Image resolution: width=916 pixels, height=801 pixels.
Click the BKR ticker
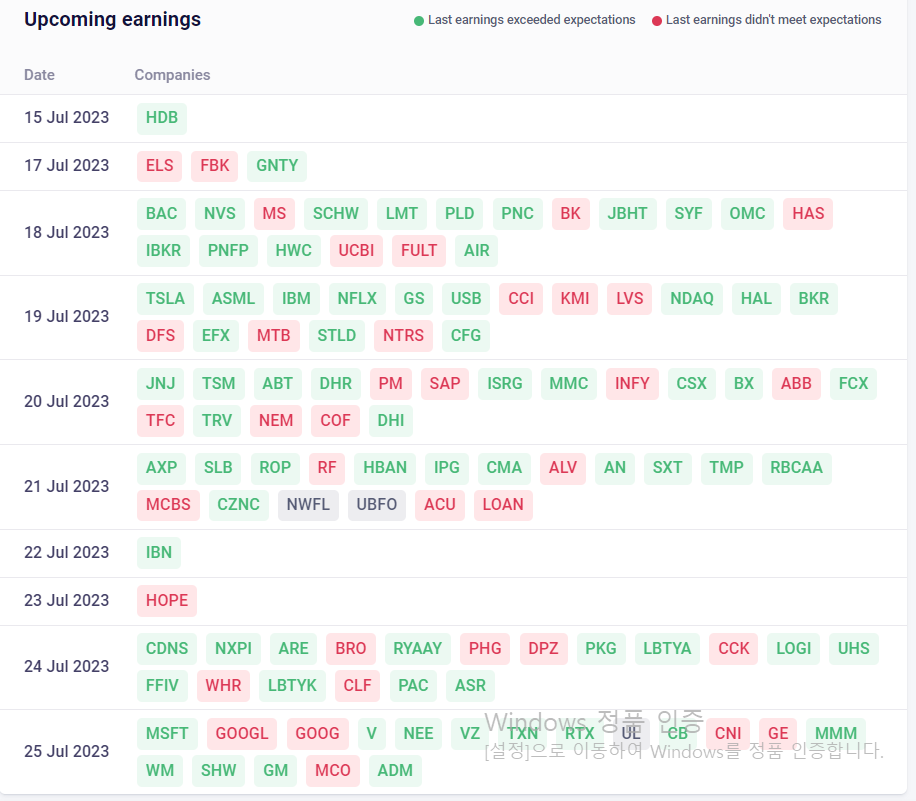pos(813,299)
